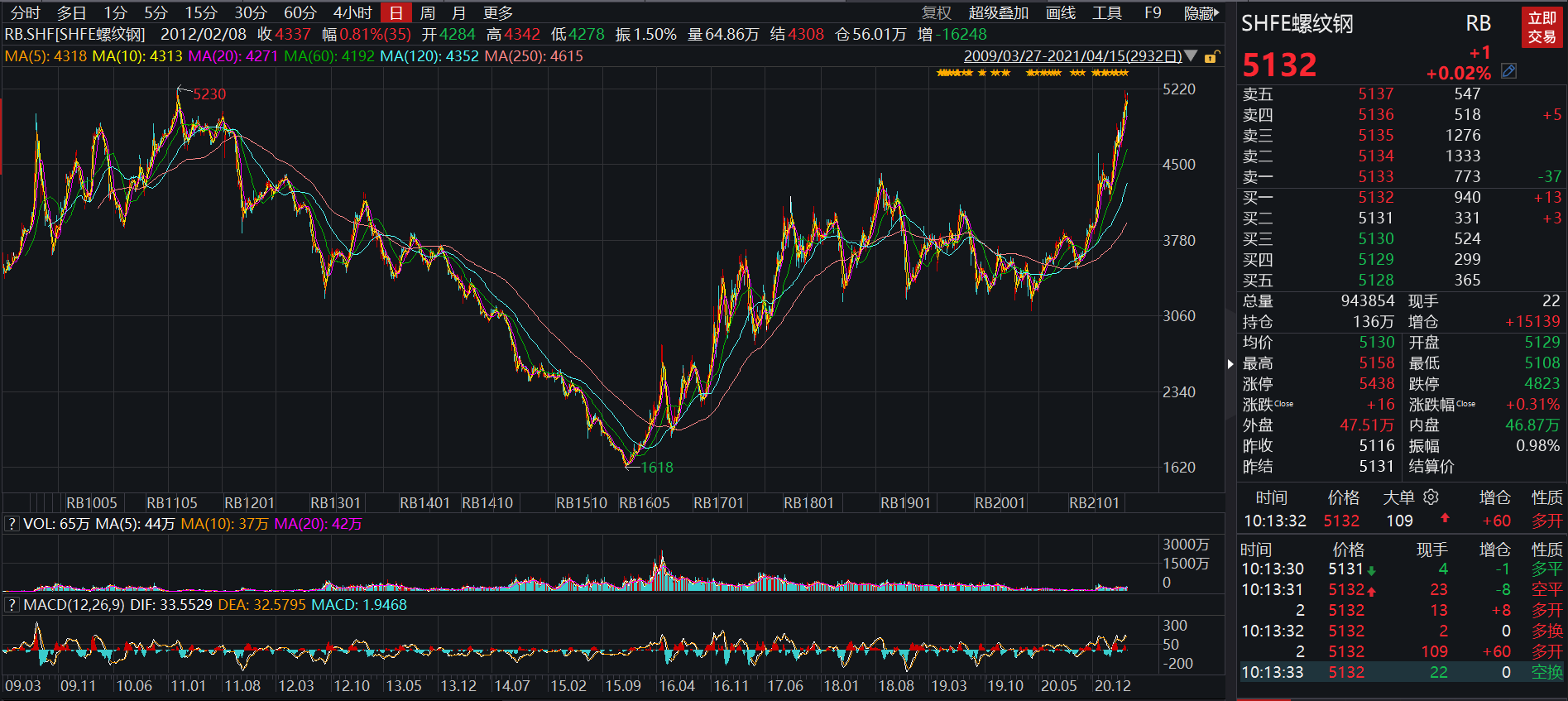Click the 性质 header in tick list
1568x701 pixels.
1546,549
